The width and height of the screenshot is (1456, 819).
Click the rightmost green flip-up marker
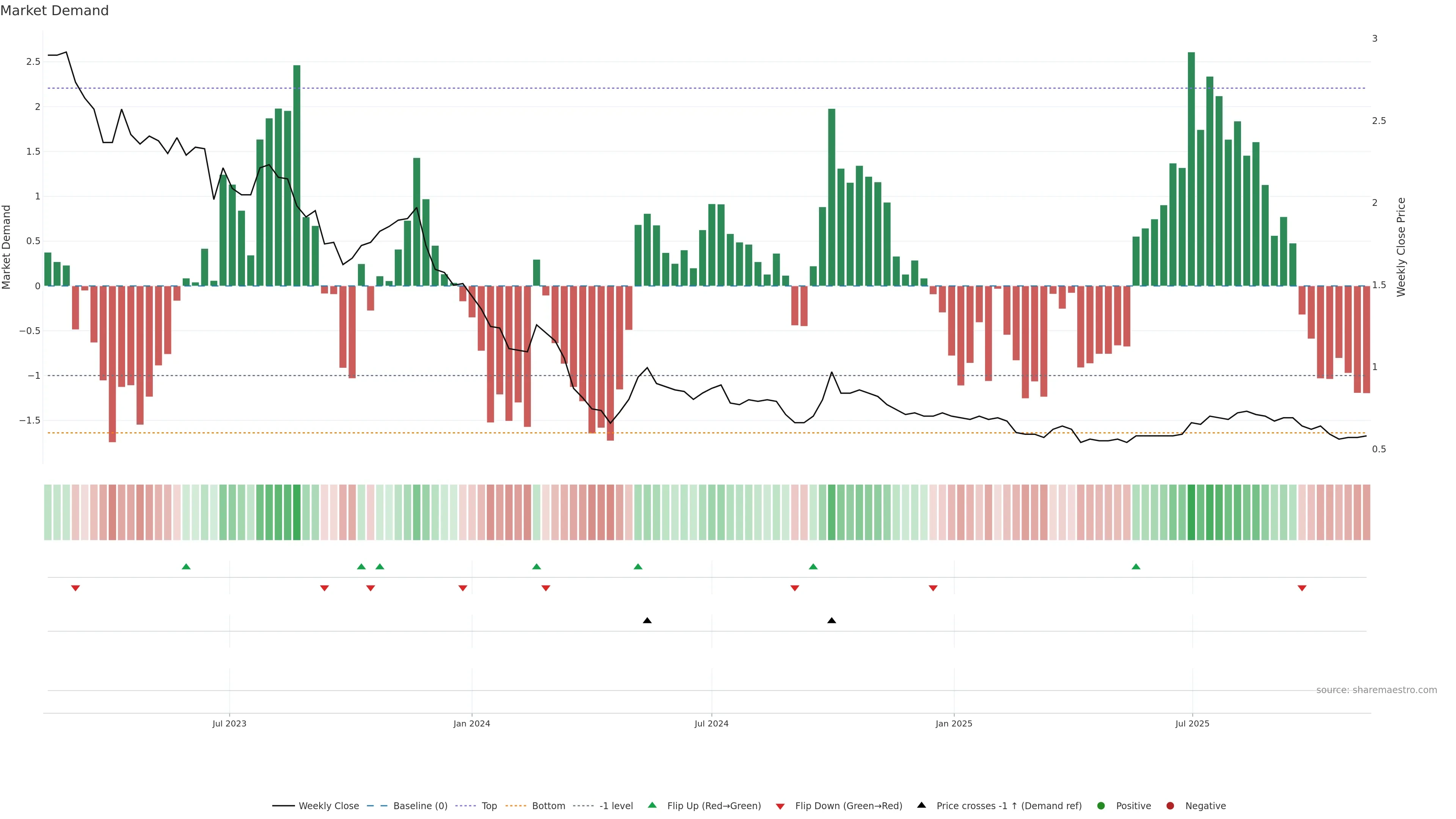click(1136, 566)
